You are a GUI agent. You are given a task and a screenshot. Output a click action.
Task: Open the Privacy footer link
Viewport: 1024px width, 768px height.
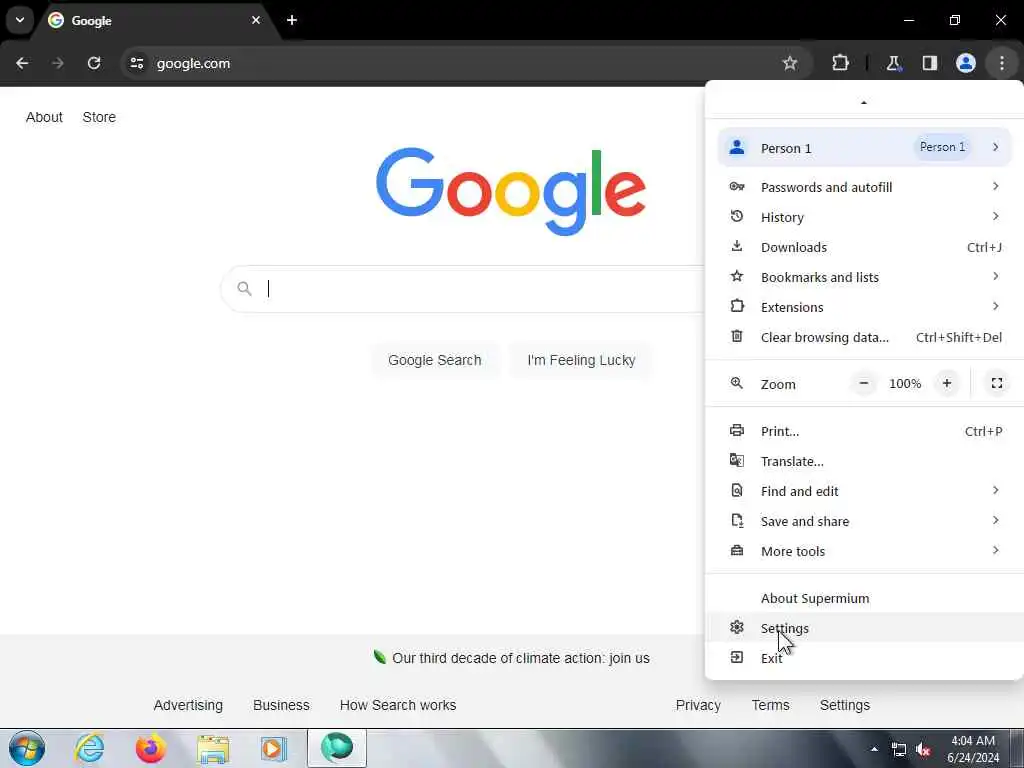[698, 705]
